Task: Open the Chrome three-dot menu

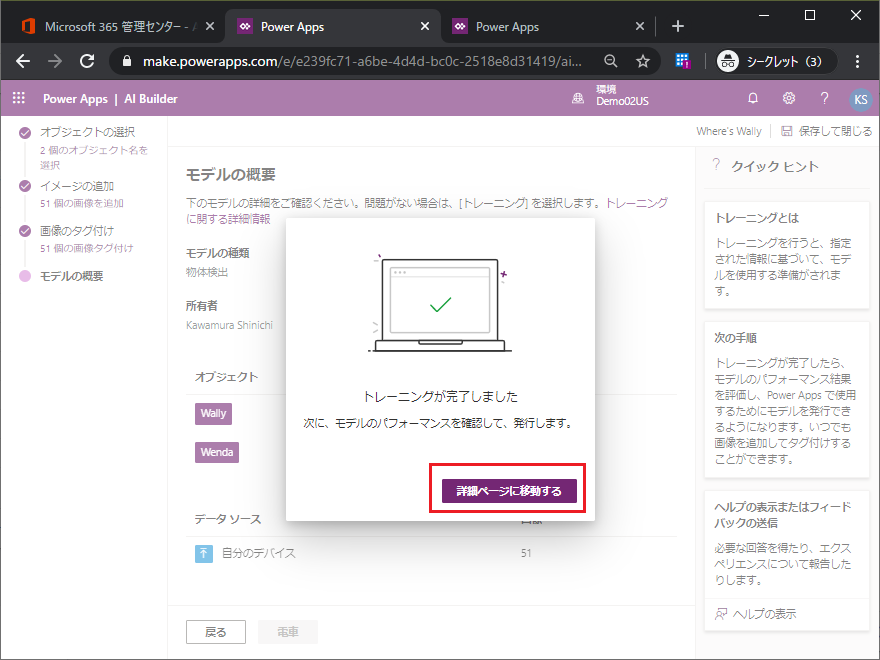Action: (857, 61)
